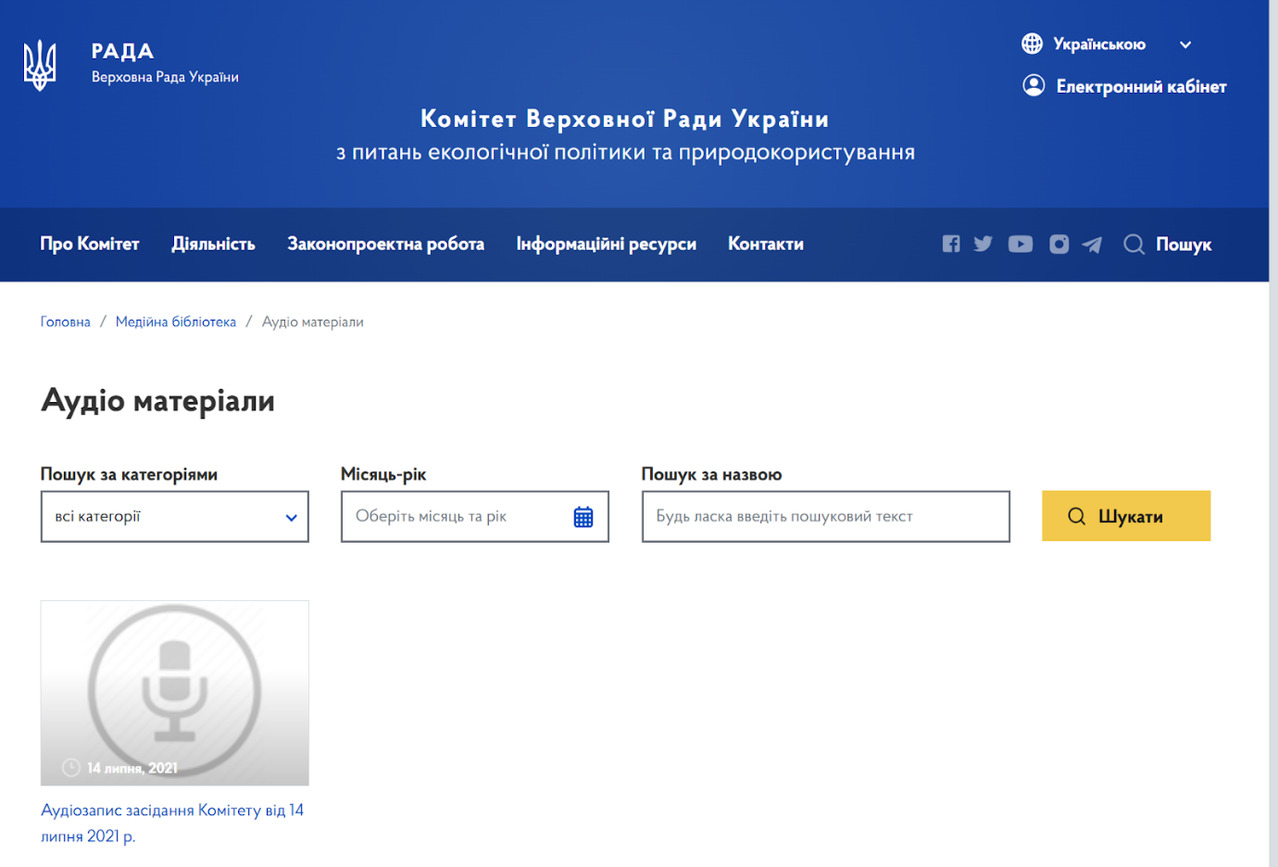The image size is (1278, 867).
Task: Open the Медійна бібліотека breadcrumb link
Action: tap(176, 322)
